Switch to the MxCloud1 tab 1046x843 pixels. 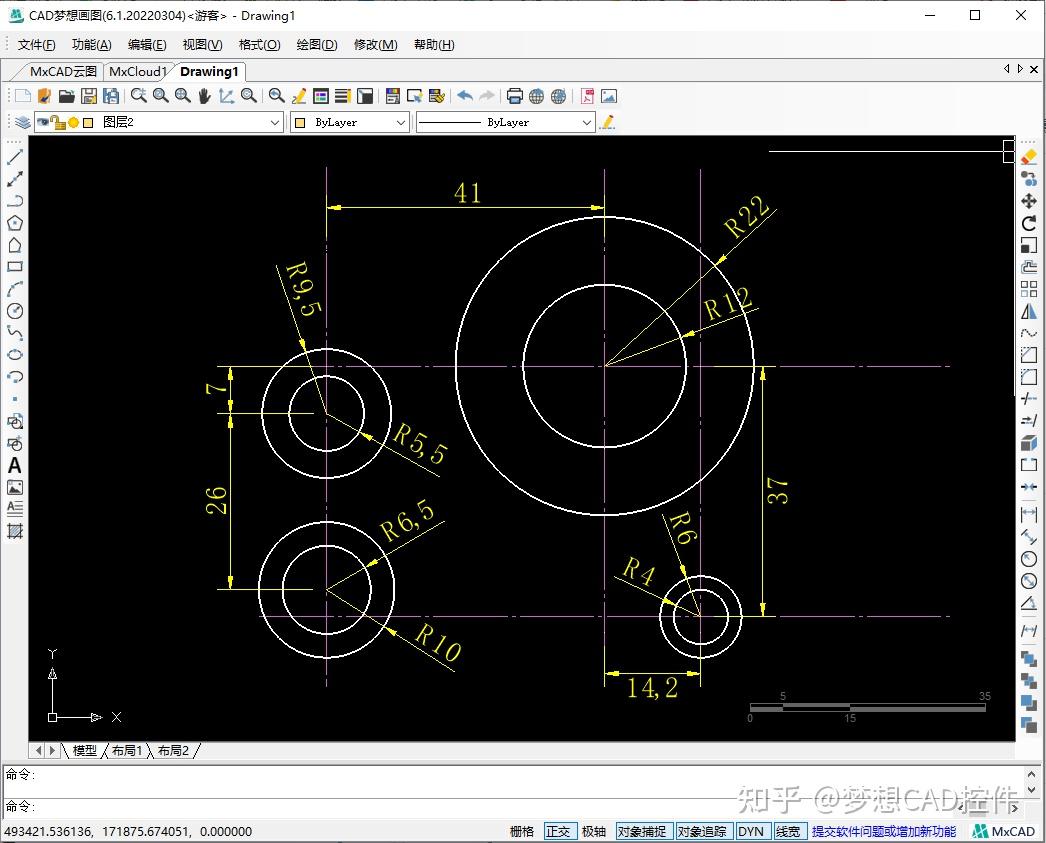[138, 71]
